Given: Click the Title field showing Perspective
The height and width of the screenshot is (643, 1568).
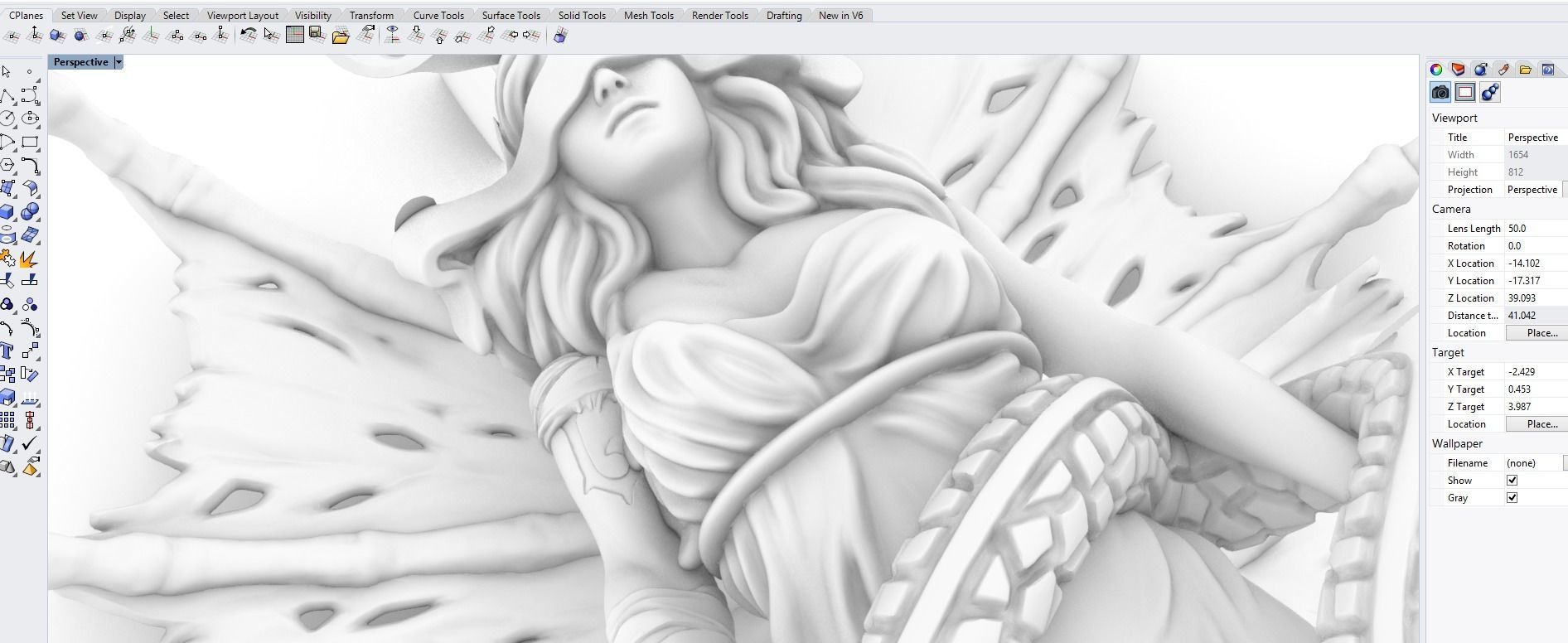Looking at the screenshot, I should [1536, 138].
